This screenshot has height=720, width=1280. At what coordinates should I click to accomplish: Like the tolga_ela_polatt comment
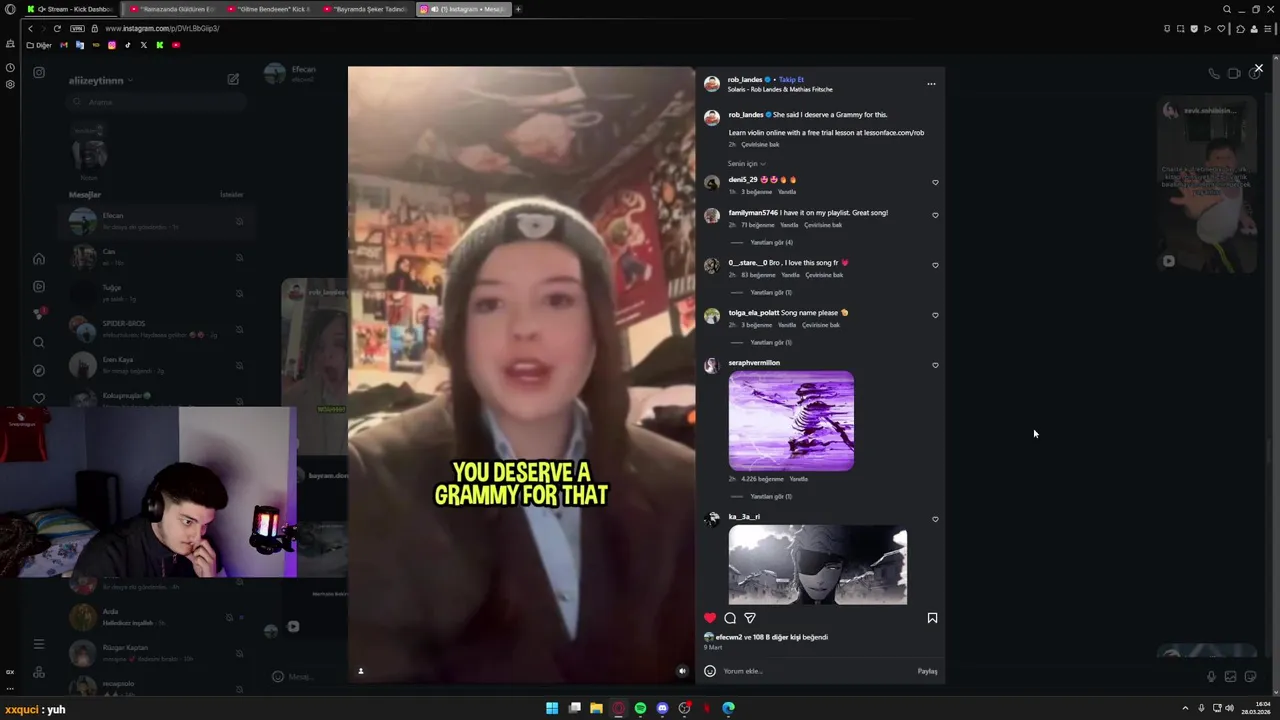tap(935, 315)
